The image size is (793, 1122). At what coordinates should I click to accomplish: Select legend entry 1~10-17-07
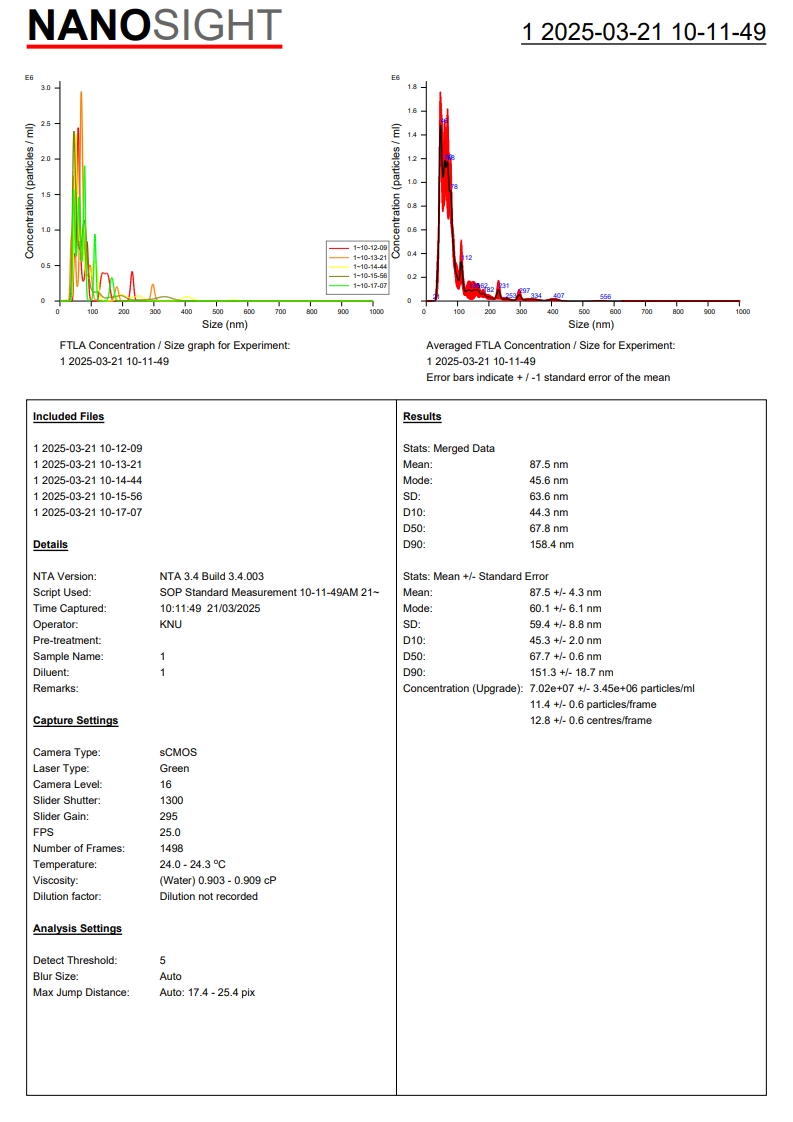click(x=358, y=286)
